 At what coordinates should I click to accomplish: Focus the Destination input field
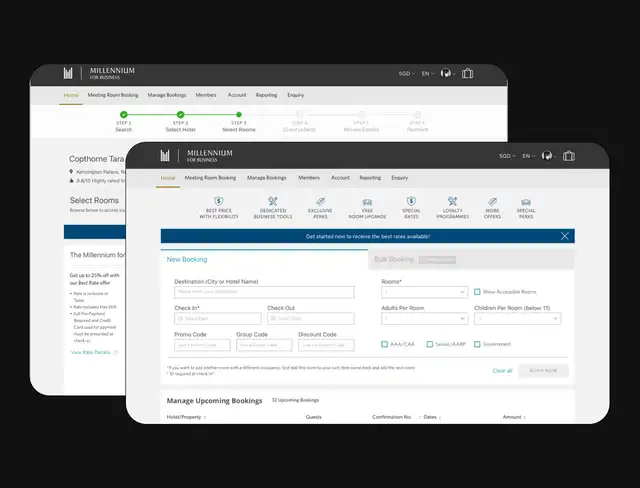click(x=264, y=292)
